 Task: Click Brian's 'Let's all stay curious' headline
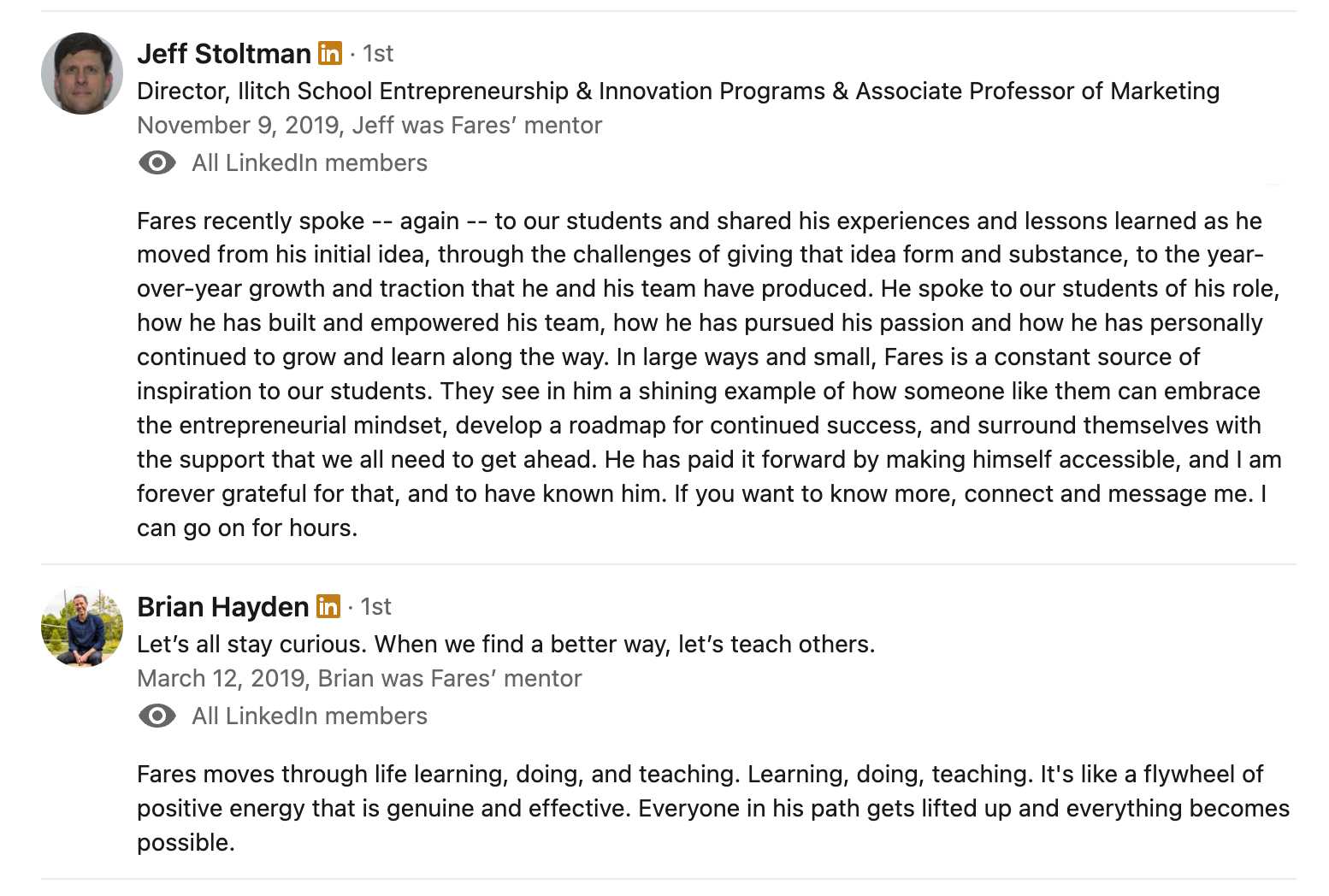click(x=506, y=644)
